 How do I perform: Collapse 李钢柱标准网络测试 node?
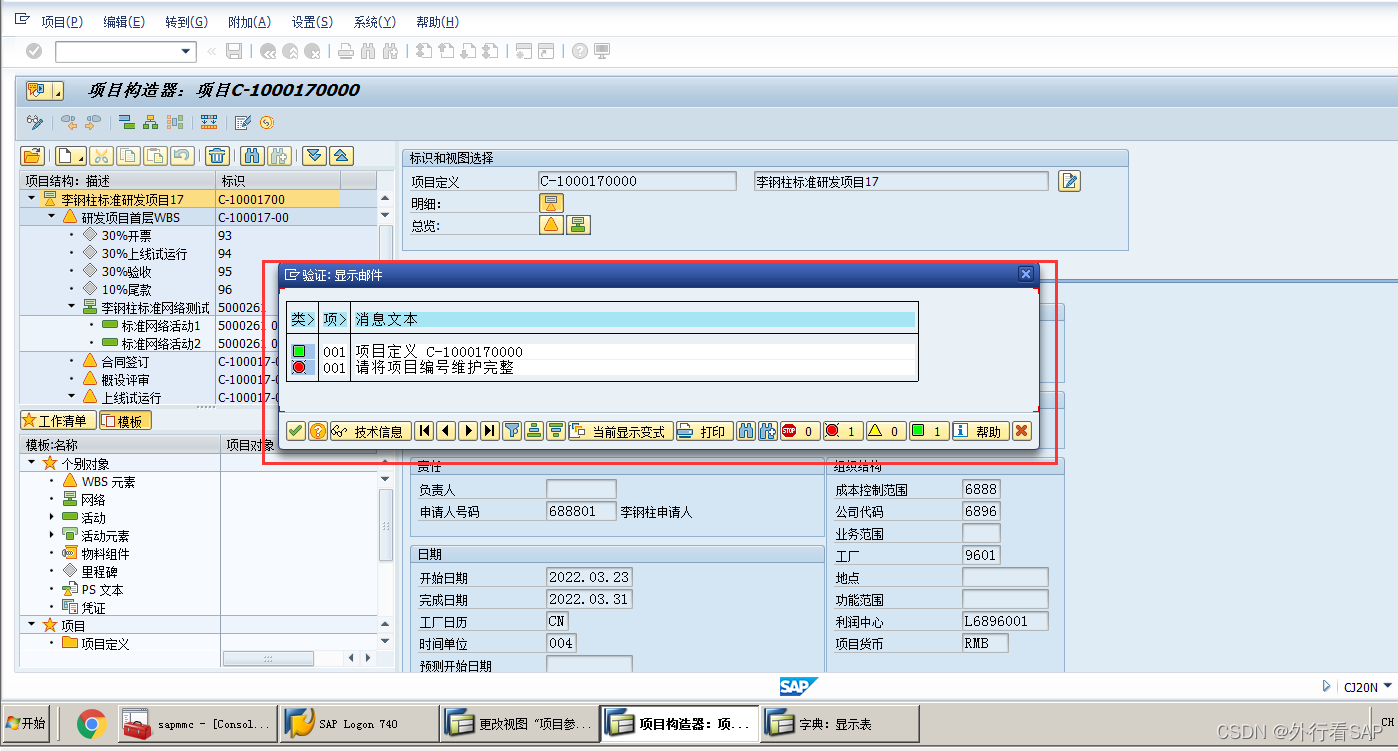(x=71, y=307)
